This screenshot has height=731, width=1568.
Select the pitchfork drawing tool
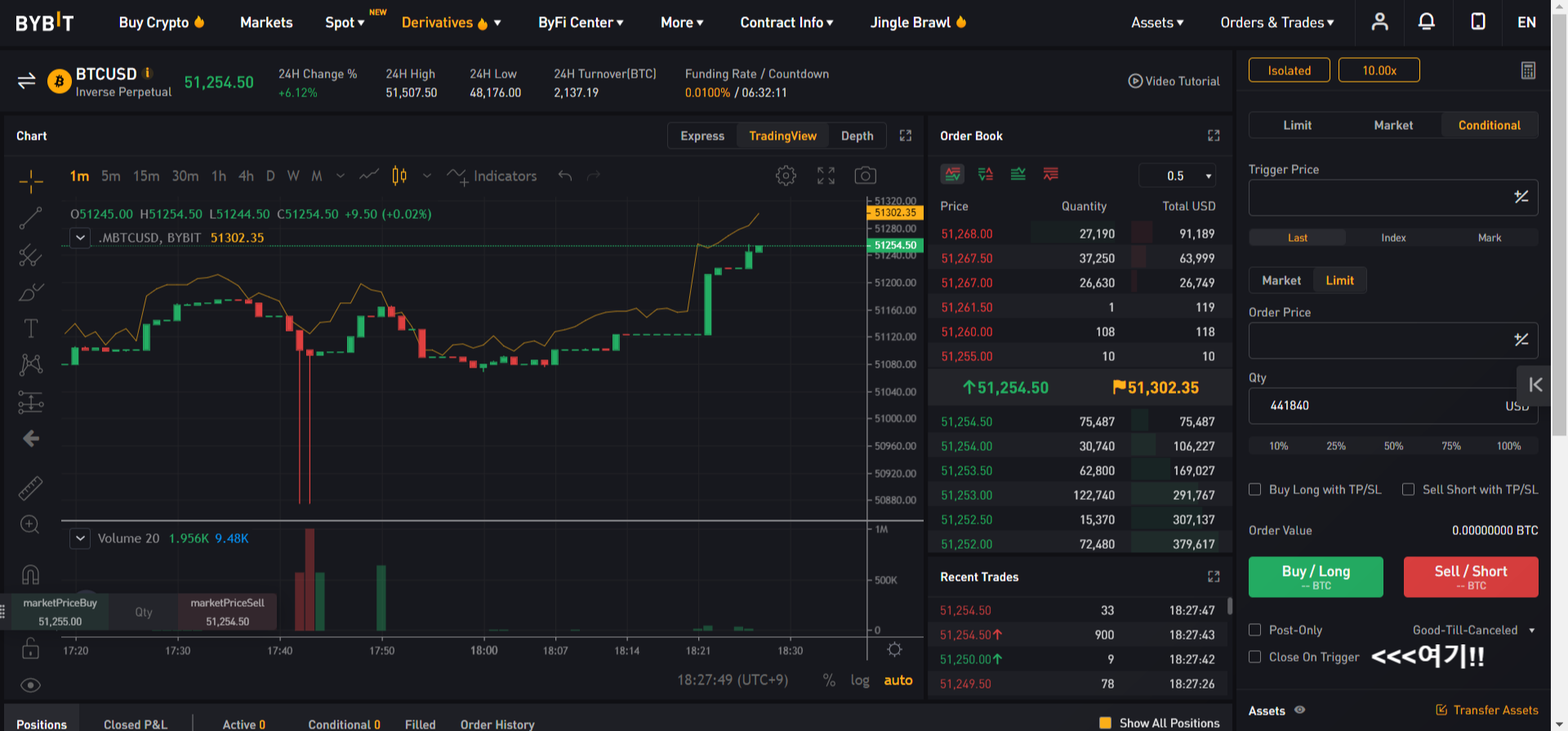pyautogui.click(x=31, y=256)
